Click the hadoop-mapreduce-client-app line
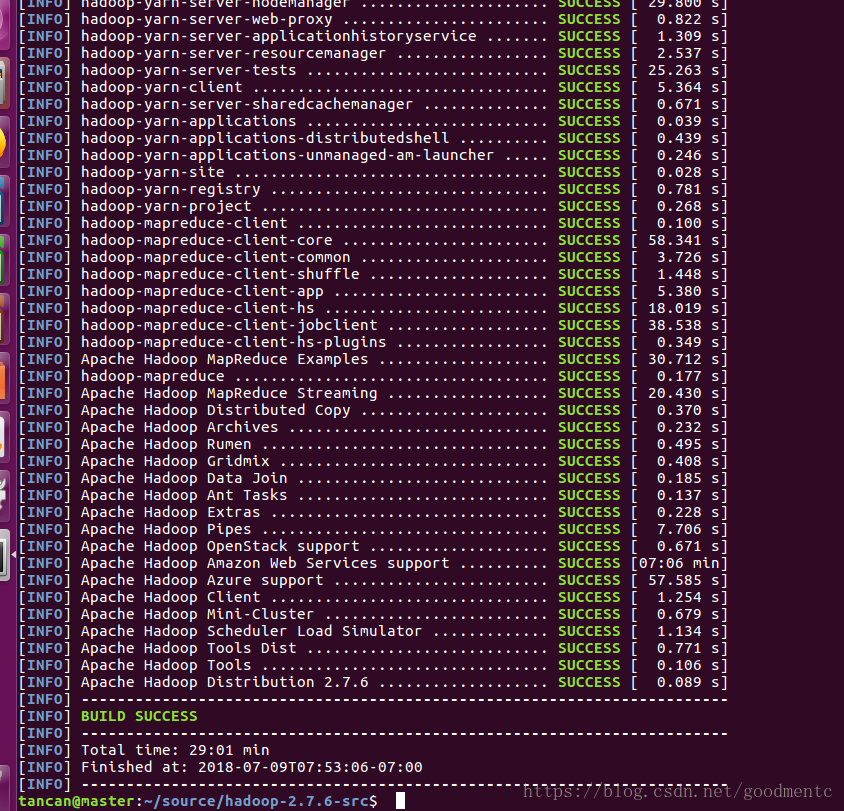 [x=372, y=292]
